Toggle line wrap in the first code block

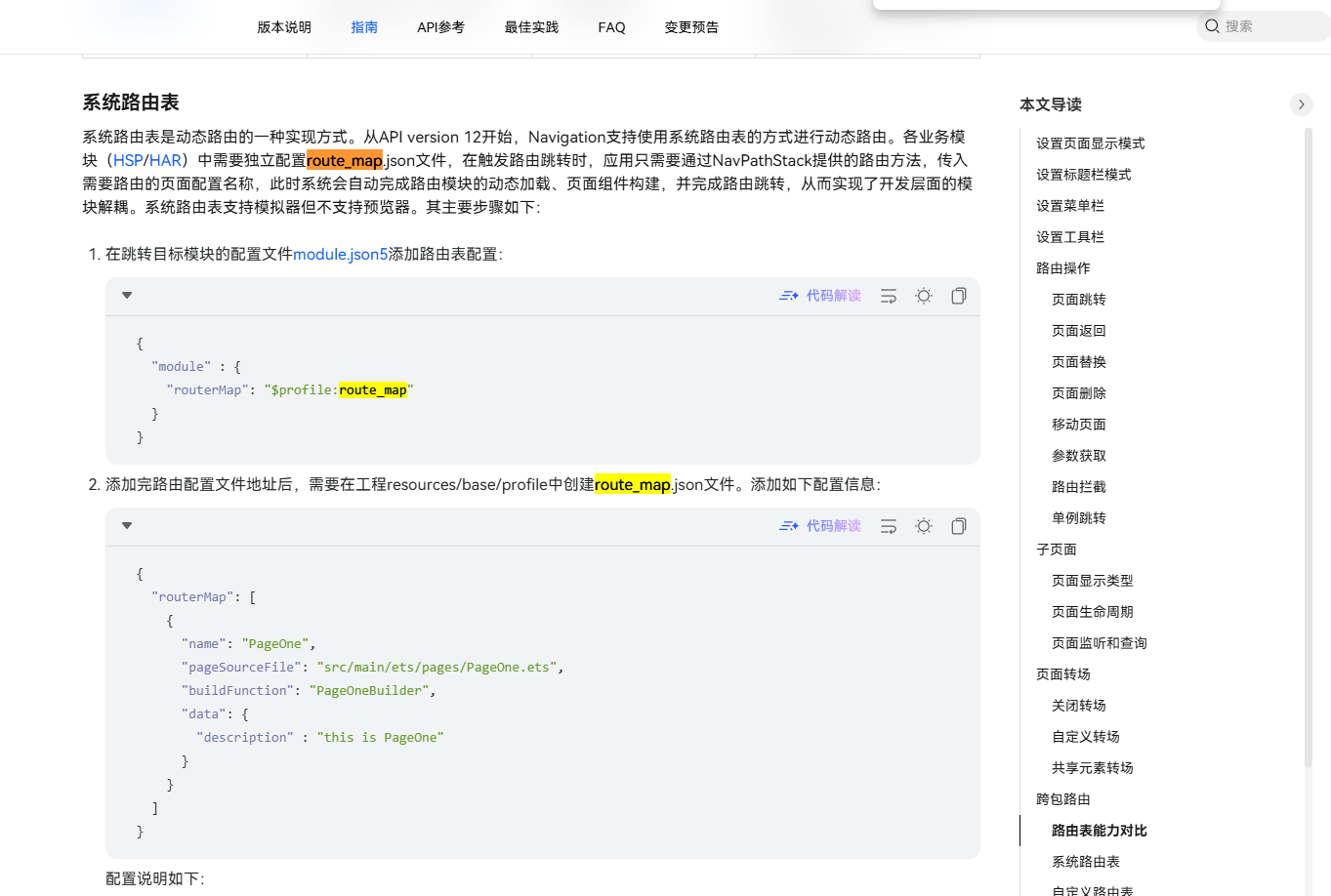click(x=889, y=296)
